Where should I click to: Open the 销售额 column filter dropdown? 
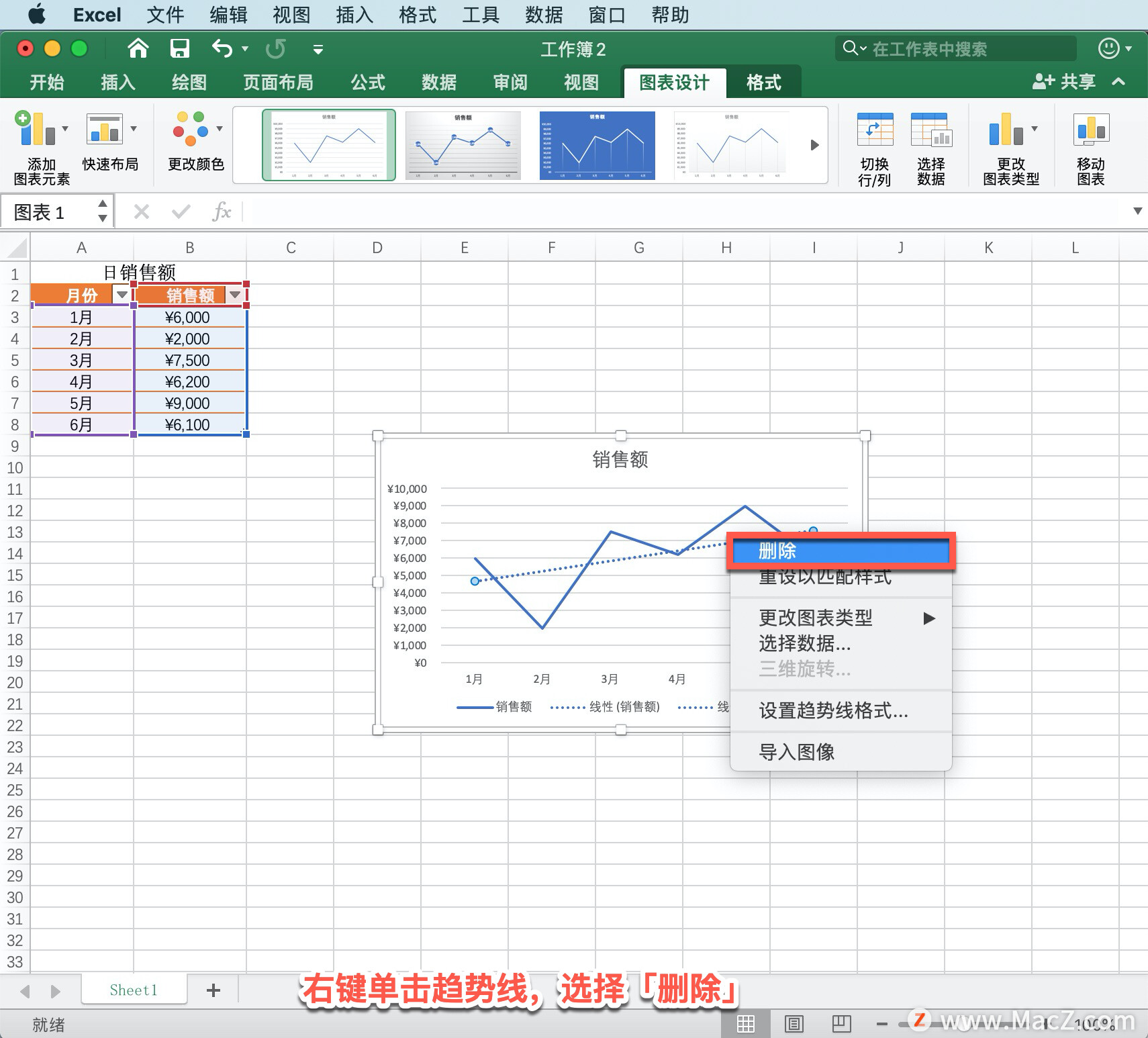click(234, 295)
